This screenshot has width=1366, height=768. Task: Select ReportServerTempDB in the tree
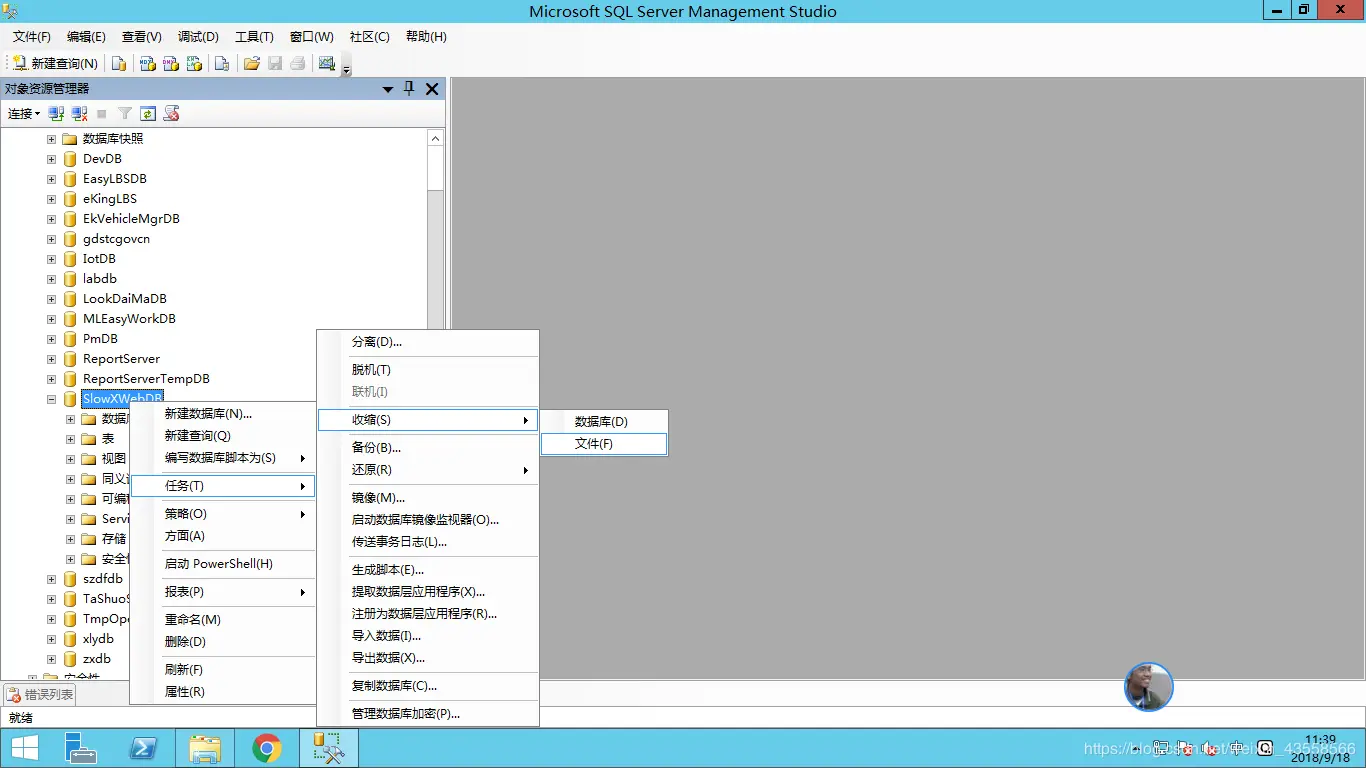click(146, 379)
